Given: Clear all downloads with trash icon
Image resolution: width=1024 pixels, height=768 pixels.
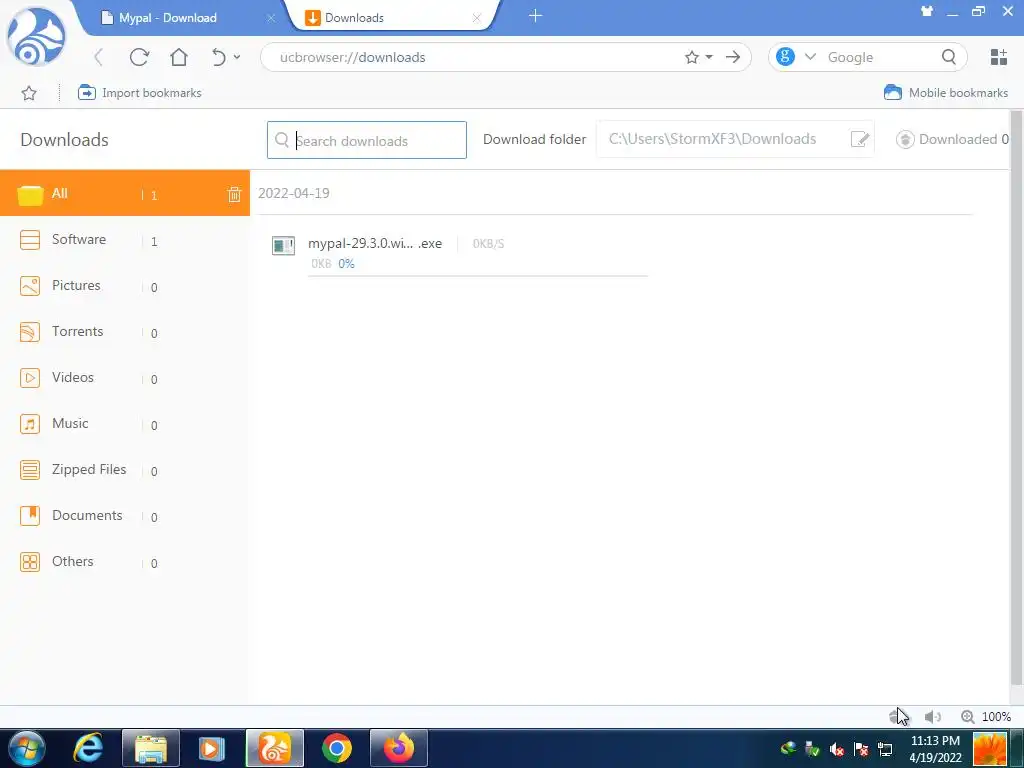Looking at the screenshot, I should click(234, 194).
